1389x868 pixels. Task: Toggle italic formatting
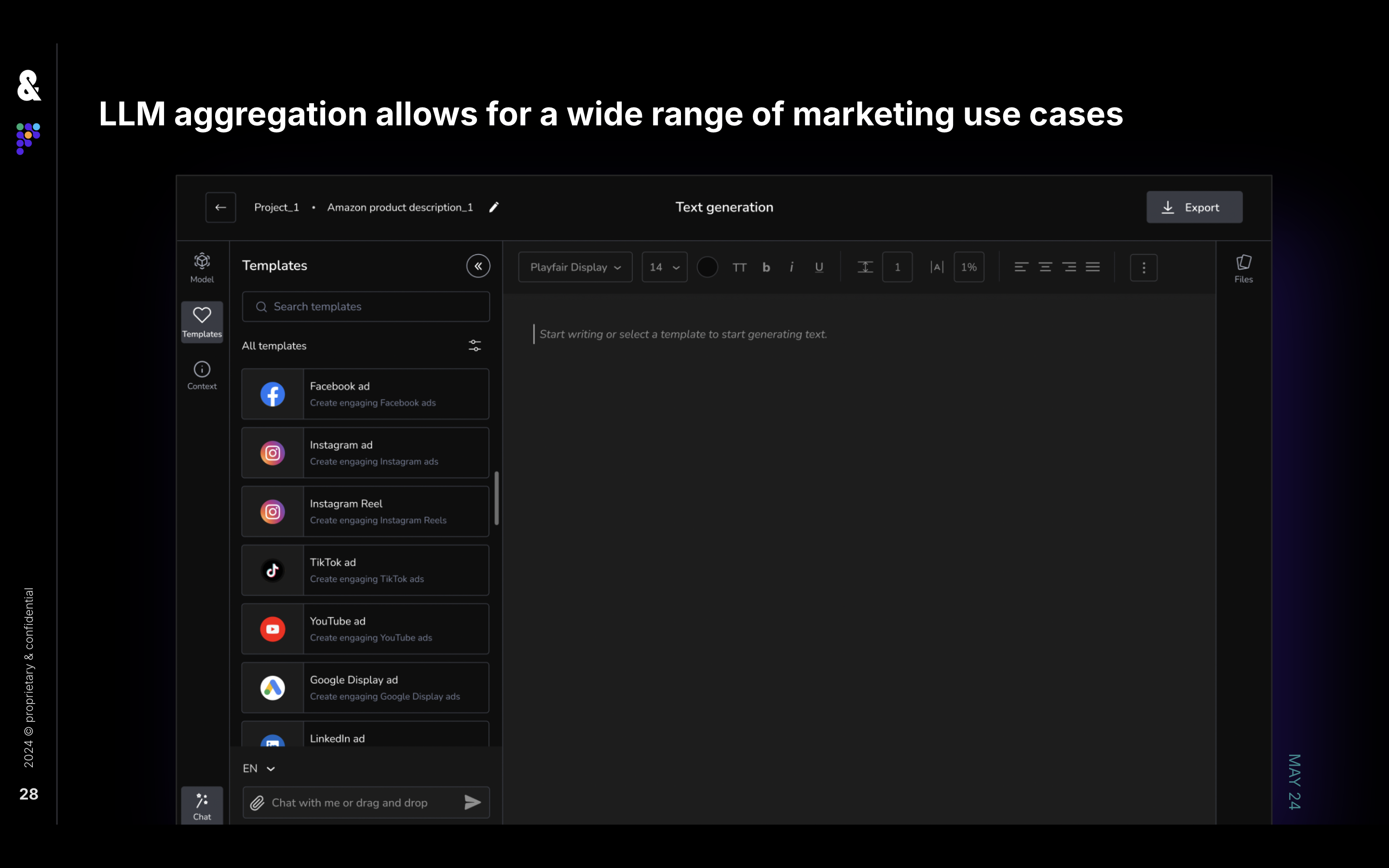(x=791, y=268)
